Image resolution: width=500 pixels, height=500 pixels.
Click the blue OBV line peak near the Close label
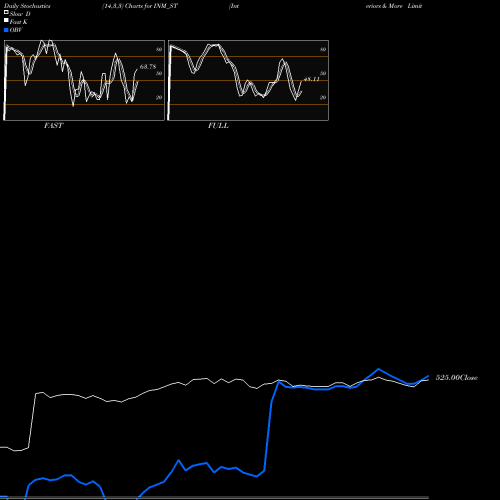point(378,369)
